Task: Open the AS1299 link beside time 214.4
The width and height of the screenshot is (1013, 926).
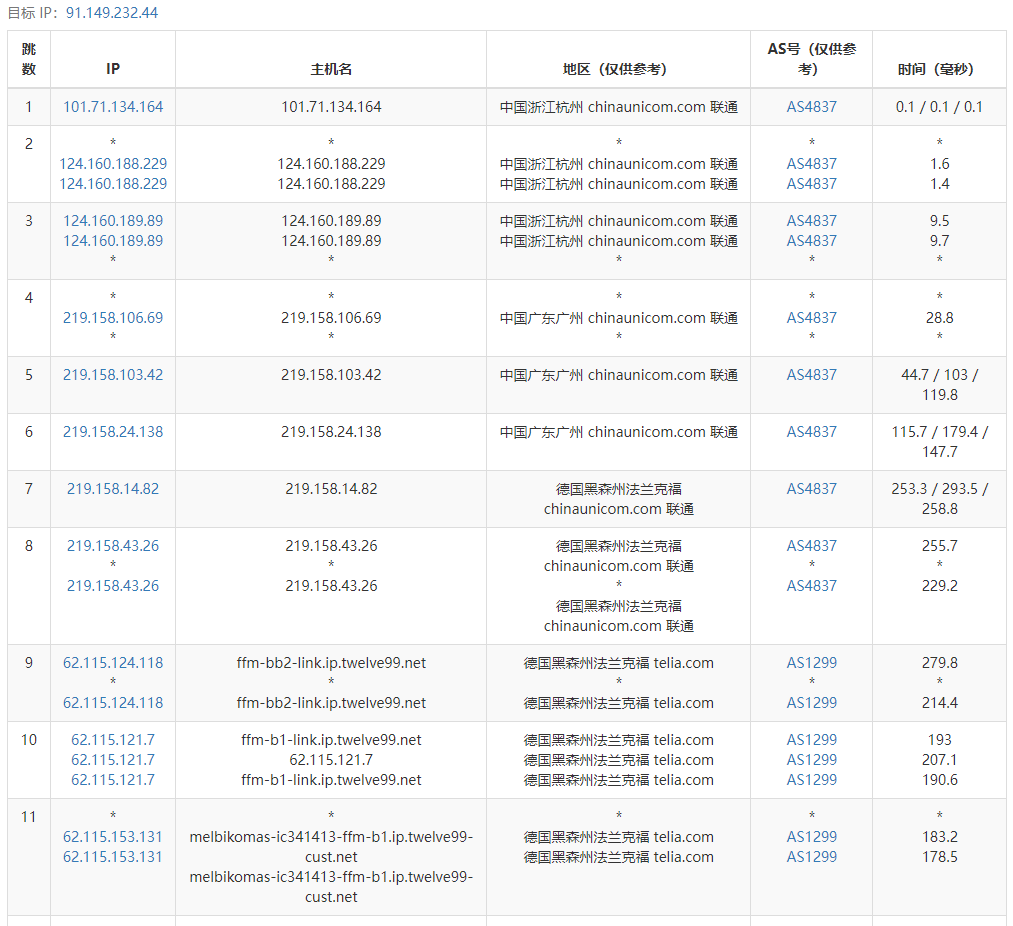Action: [811, 702]
